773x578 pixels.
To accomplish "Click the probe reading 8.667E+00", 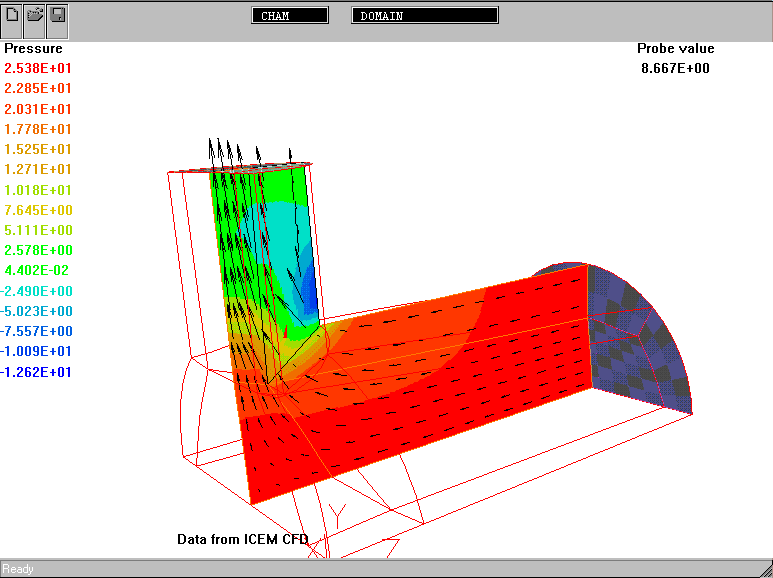I will pos(675,68).
